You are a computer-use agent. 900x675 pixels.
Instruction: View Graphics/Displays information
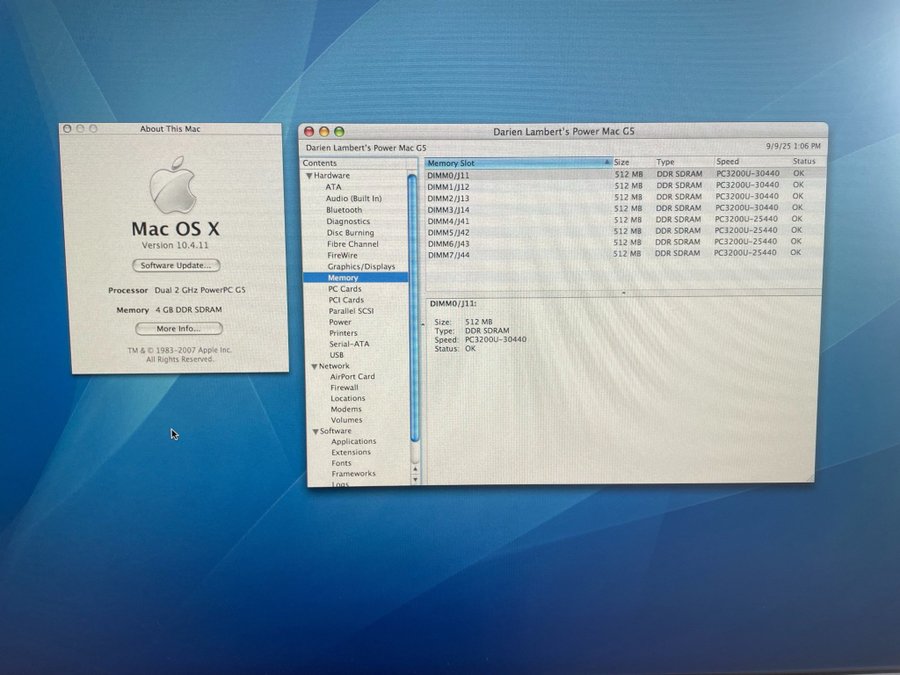pyautogui.click(x=361, y=266)
